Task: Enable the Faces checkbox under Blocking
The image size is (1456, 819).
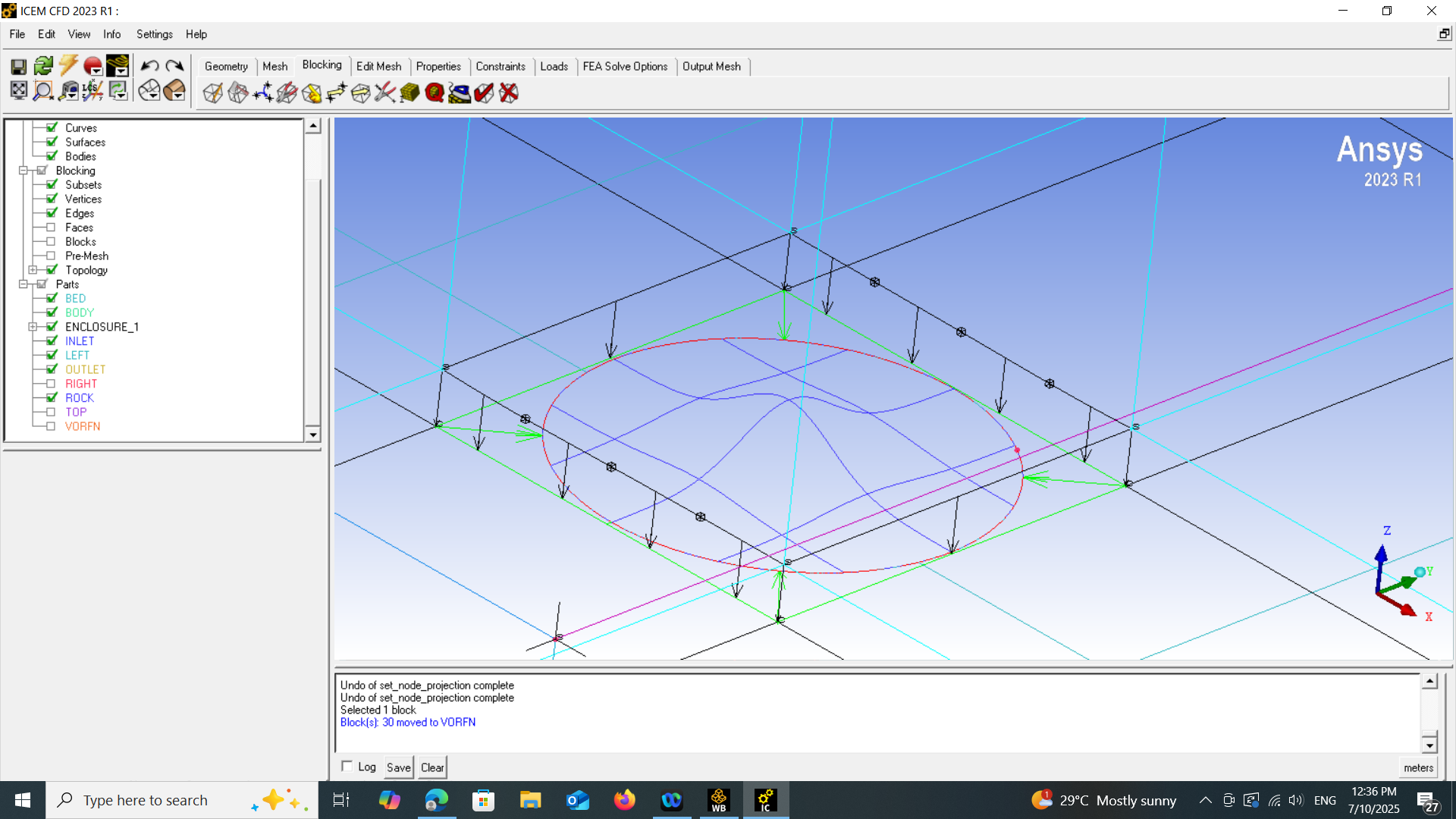Action: tap(51, 227)
